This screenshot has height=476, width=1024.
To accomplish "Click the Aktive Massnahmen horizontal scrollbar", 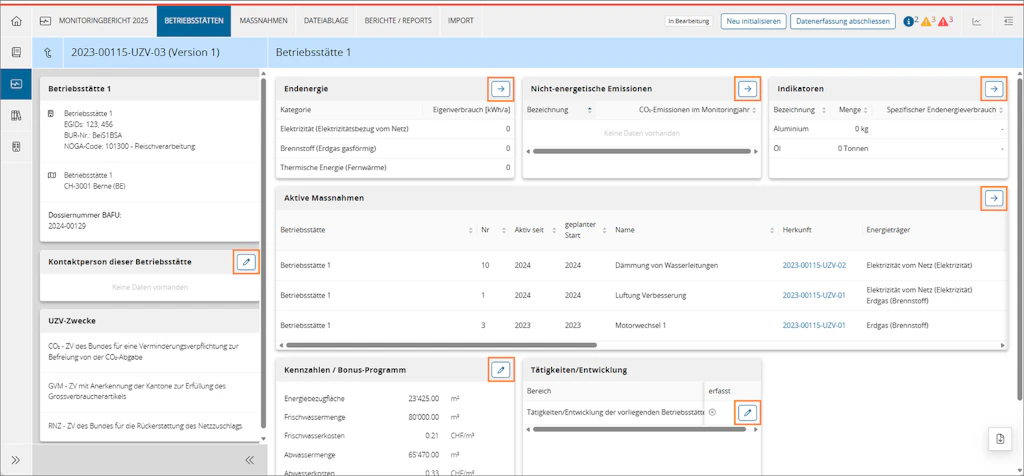I will click(x=441, y=345).
